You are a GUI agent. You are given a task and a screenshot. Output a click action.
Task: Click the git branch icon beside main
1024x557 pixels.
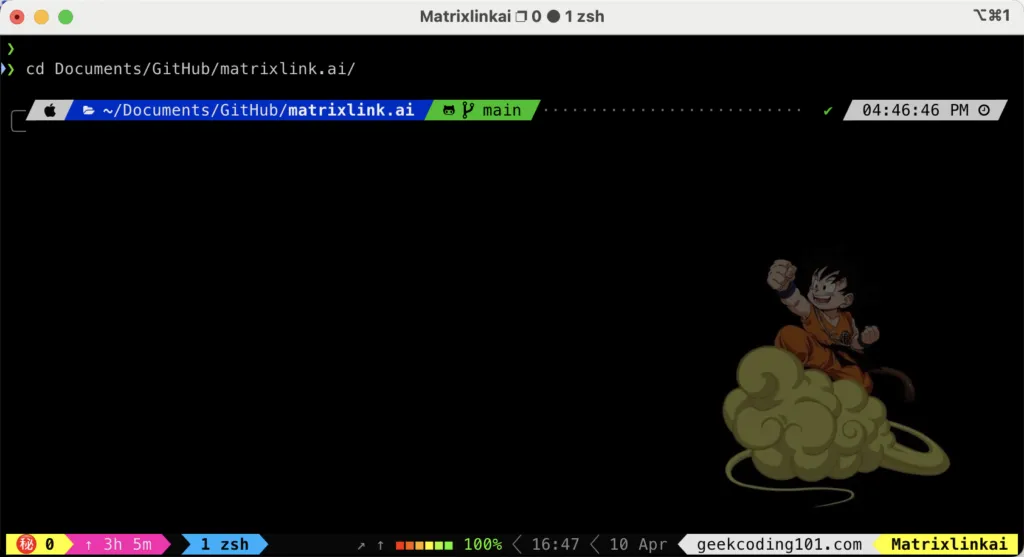click(467, 110)
